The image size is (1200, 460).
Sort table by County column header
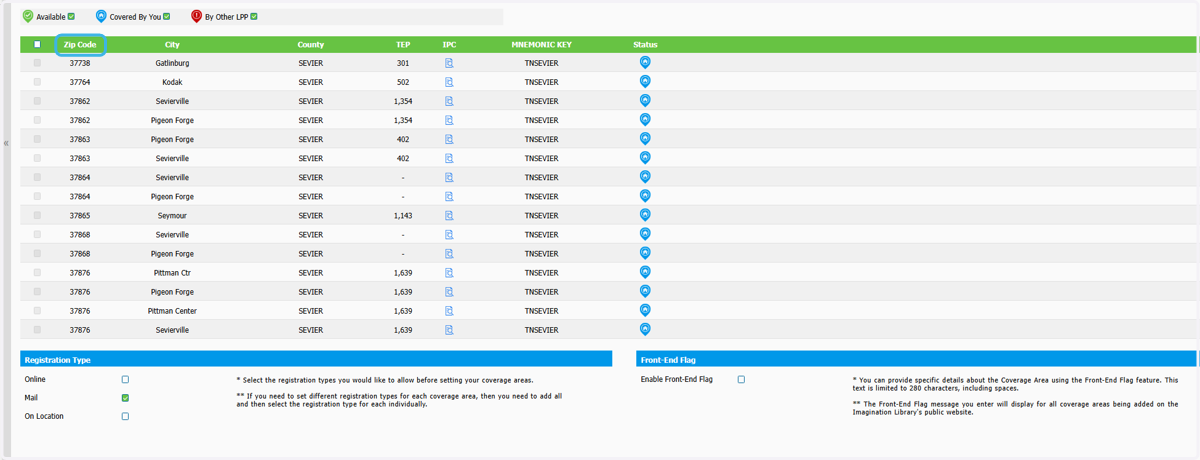click(311, 45)
